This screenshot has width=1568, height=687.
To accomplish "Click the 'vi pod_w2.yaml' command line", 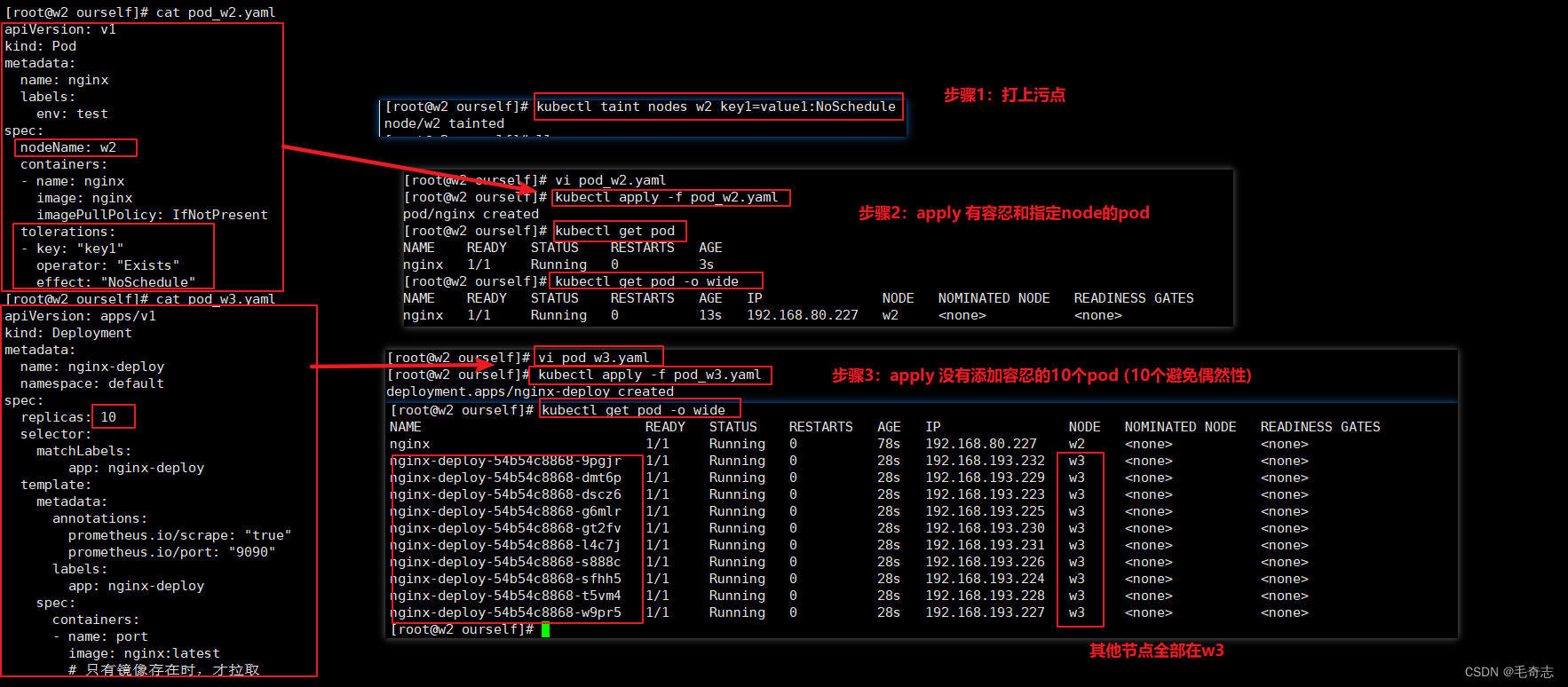I will pyautogui.click(x=535, y=180).
